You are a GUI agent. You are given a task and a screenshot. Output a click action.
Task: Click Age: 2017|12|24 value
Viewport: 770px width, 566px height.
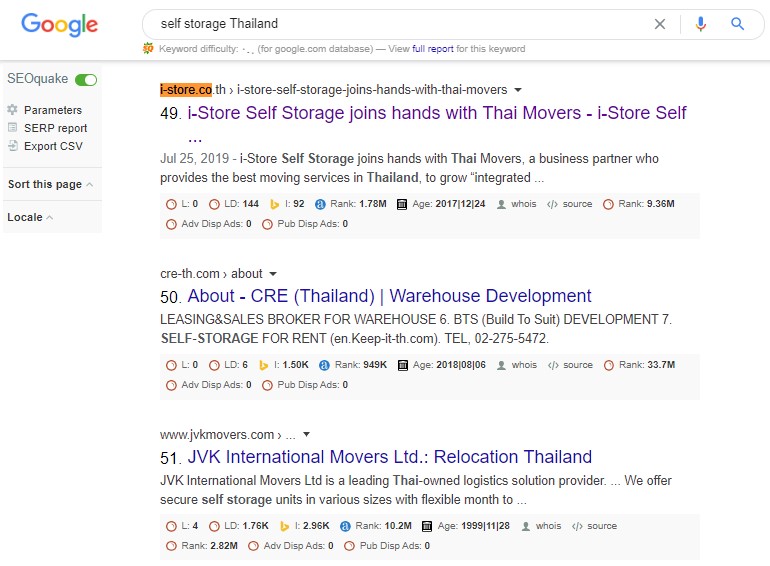(x=449, y=204)
